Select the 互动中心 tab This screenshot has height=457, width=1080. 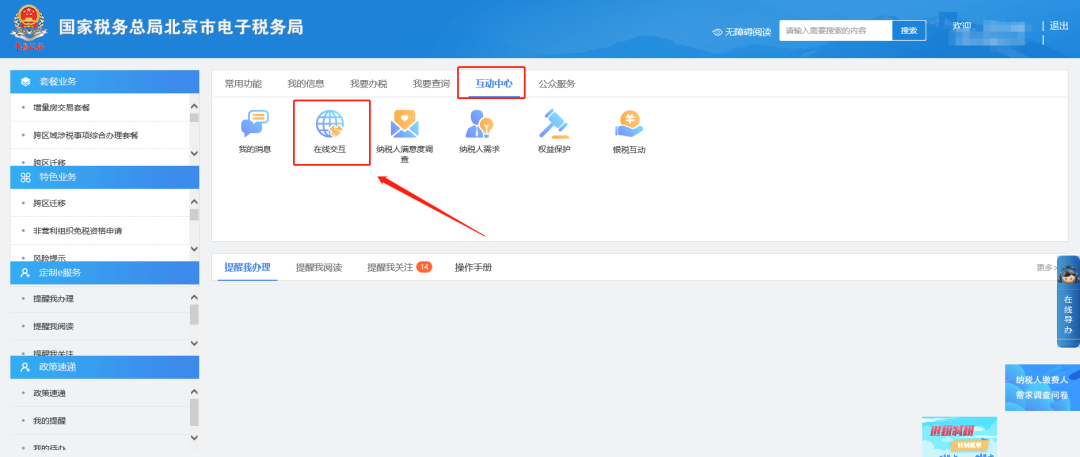tap(494, 84)
